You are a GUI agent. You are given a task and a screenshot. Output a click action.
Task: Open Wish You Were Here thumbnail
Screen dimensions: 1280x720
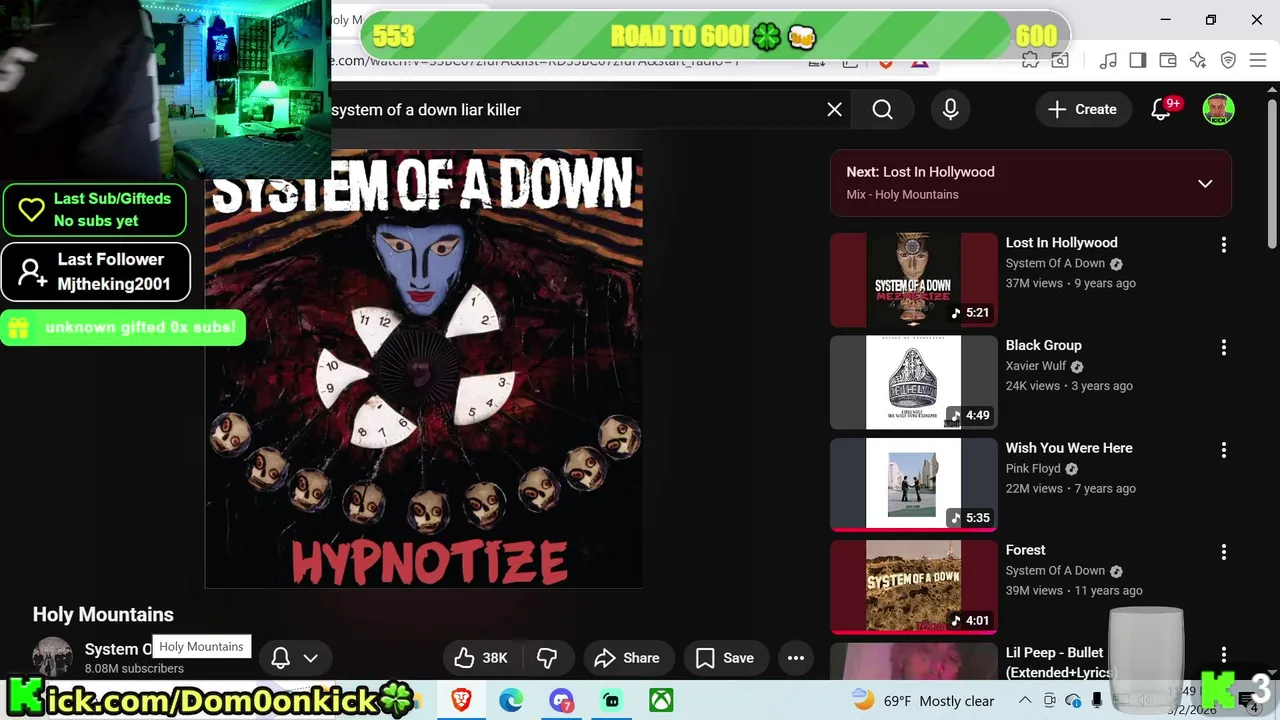(913, 485)
